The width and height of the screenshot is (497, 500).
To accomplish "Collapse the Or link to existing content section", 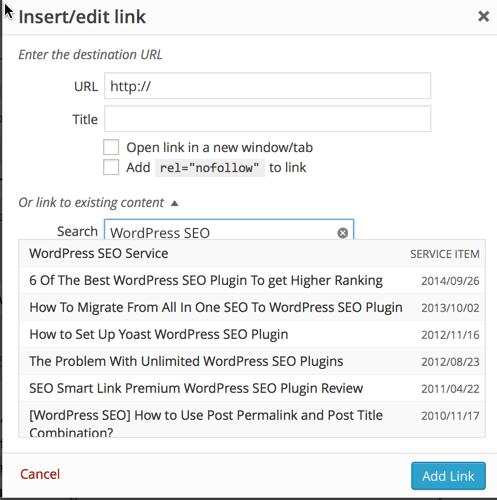I will point(175,203).
